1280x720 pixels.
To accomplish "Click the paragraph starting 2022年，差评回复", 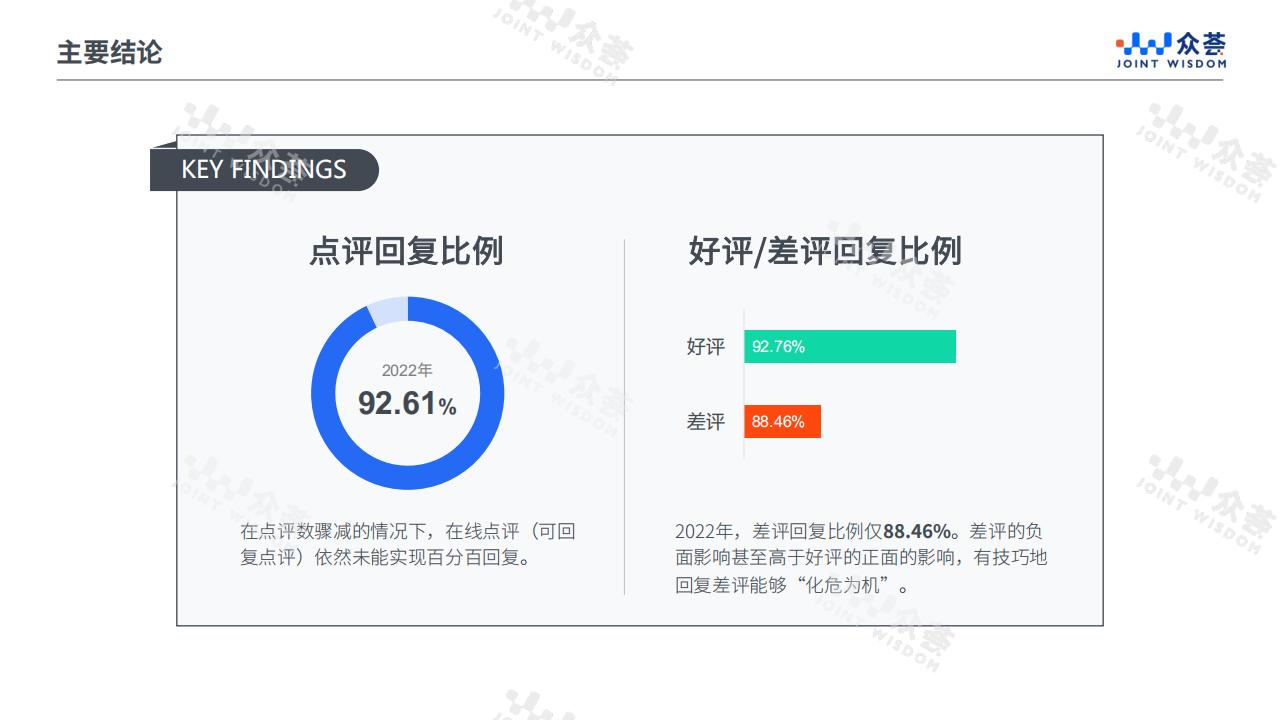I will (861, 558).
